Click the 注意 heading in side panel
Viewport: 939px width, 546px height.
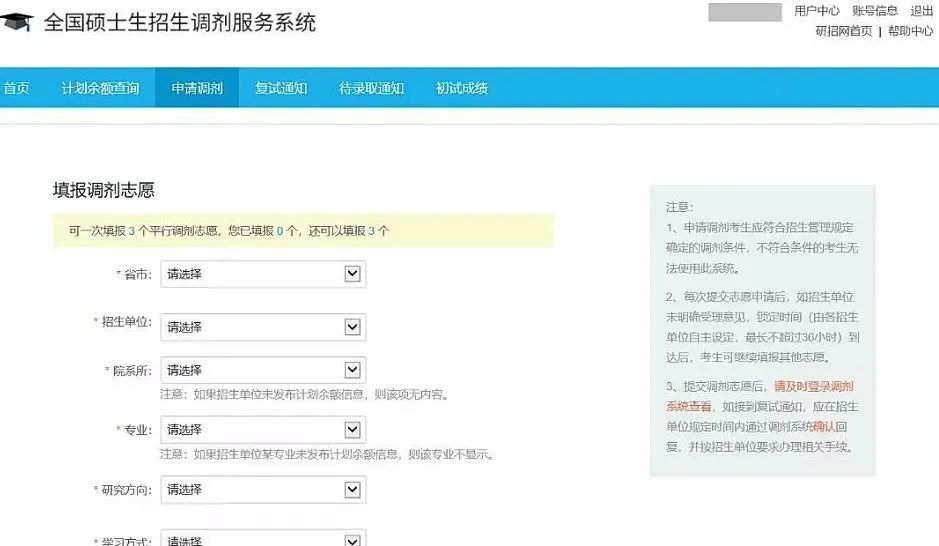[x=679, y=207]
